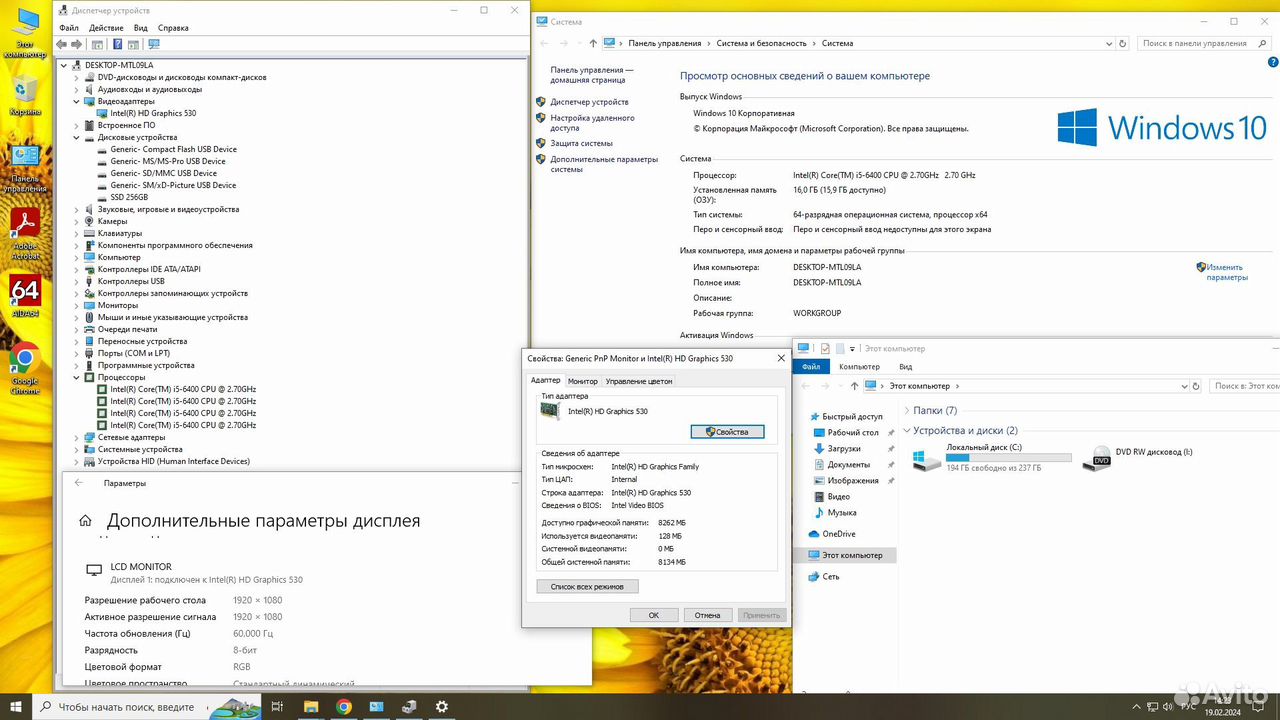Collapse the Дисковые устройства node
This screenshot has width=1280, height=720.
click(x=77, y=137)
